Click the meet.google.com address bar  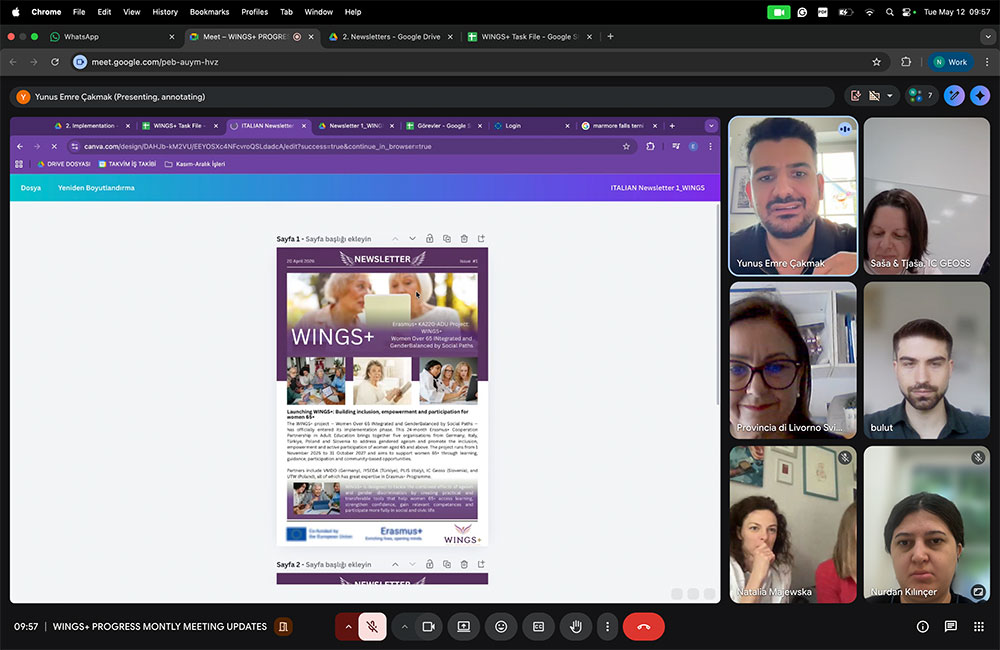tap(478, 62)
